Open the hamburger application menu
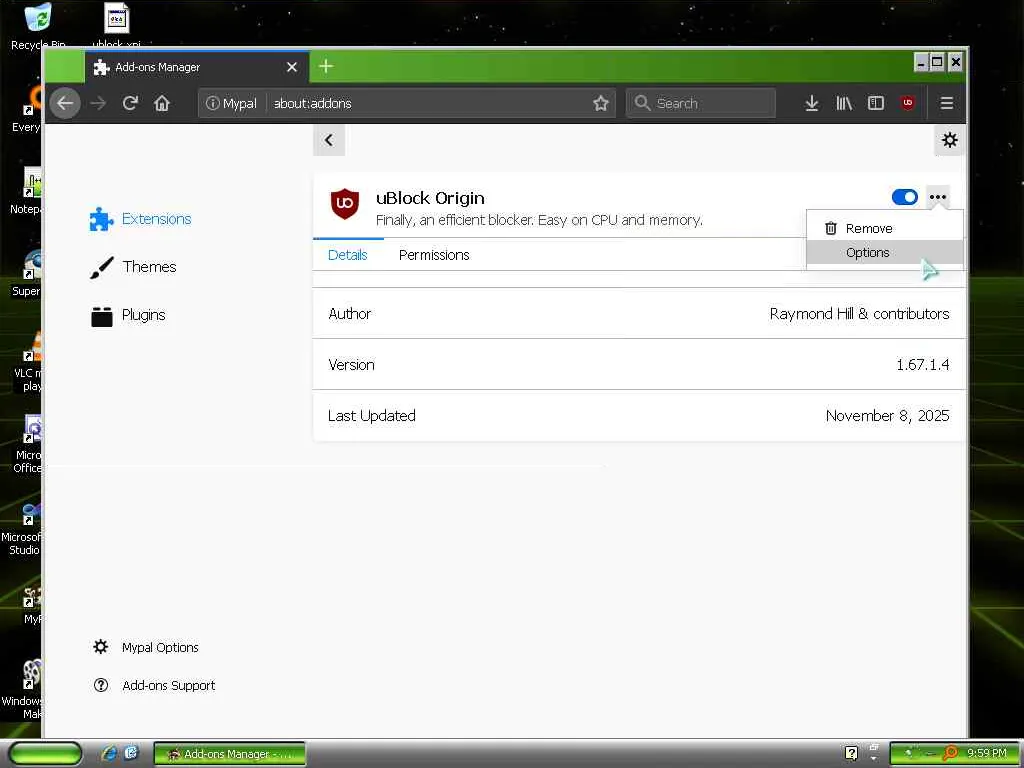1024x768 pixels. tap(946, 103)
